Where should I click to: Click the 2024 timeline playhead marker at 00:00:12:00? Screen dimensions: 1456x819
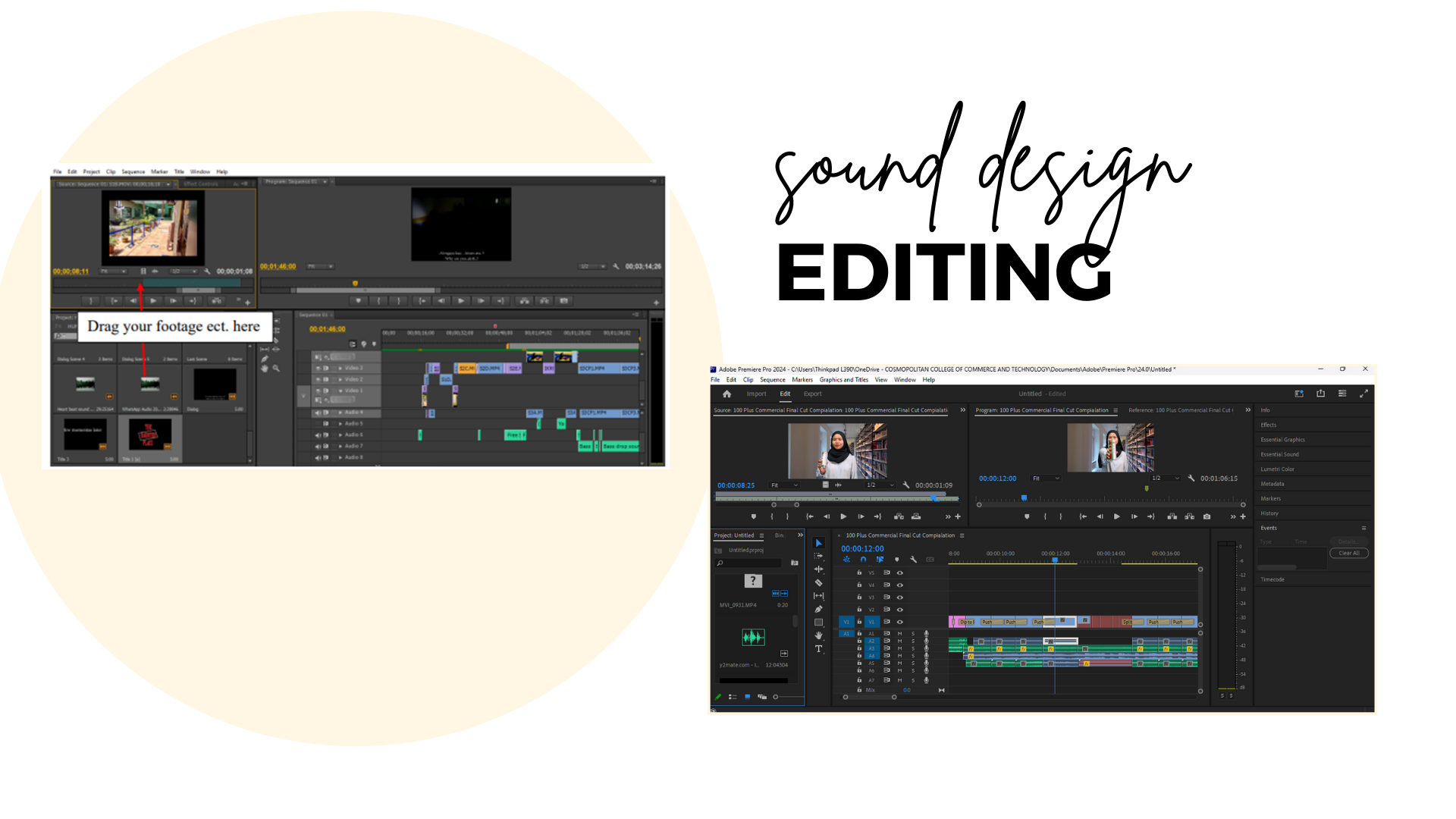(x=1055, y=560)
